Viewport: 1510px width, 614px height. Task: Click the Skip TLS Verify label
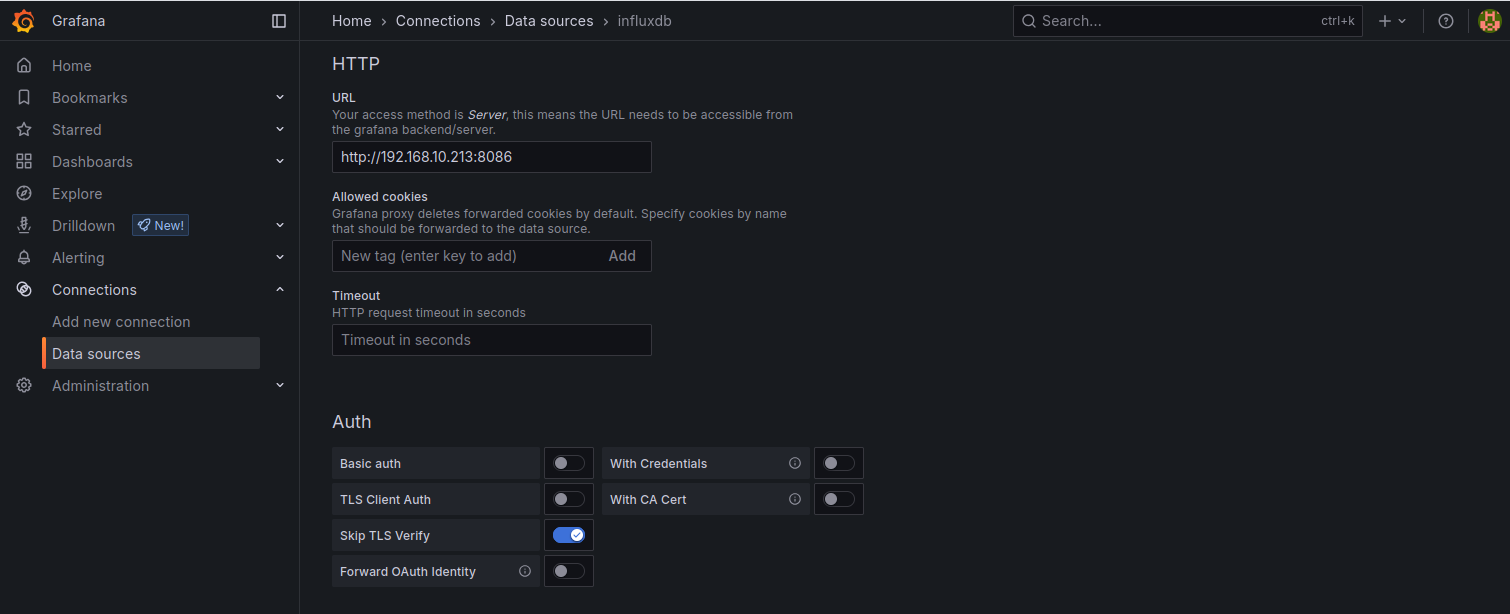point(385,536)
